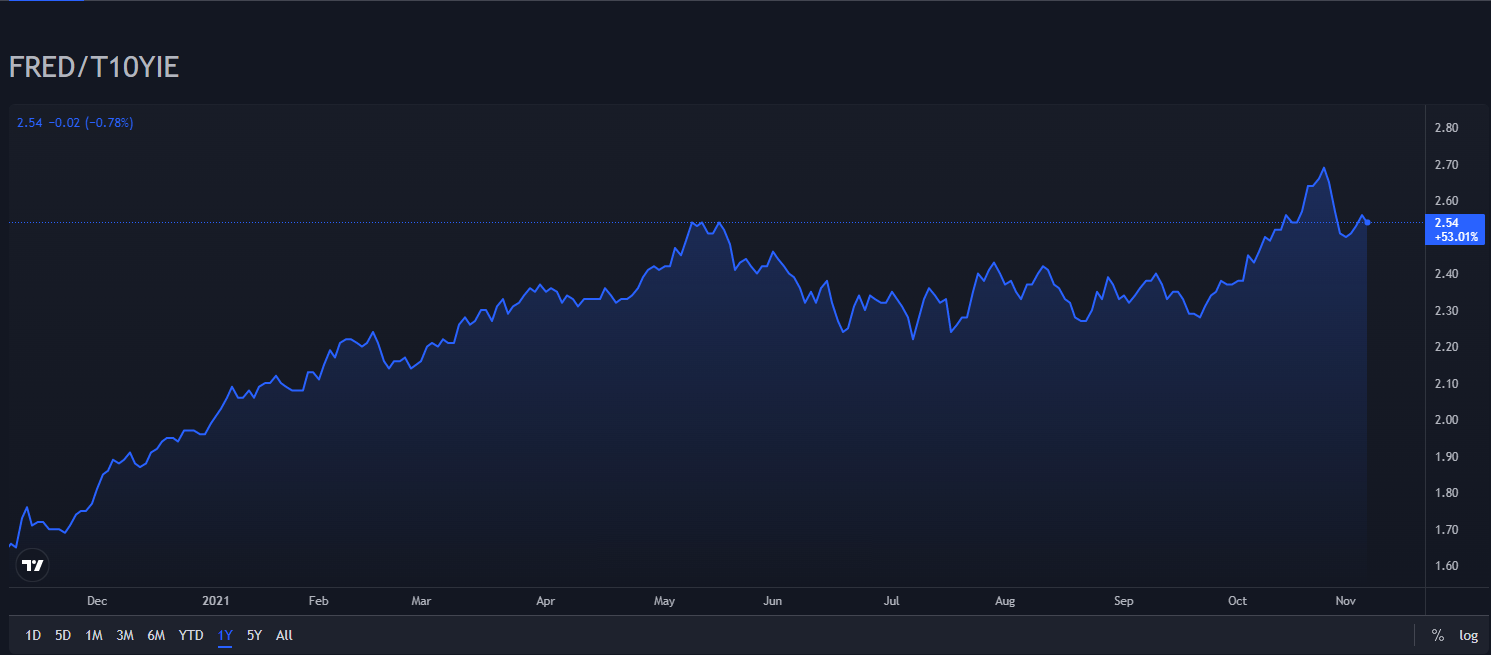
Task: Click the 1.60 price axis label
Action: tap(1446, 566)
